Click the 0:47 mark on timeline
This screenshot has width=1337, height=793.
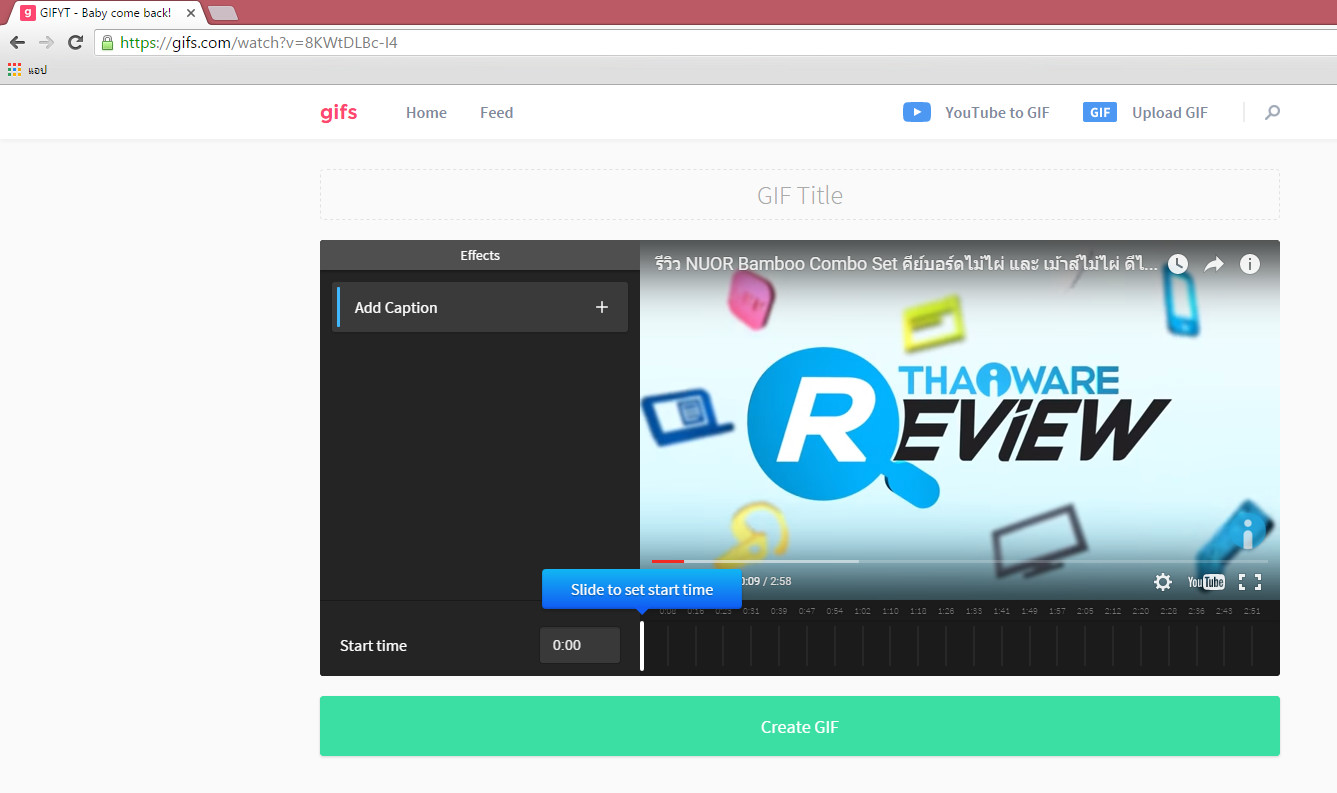click(806, 611)
